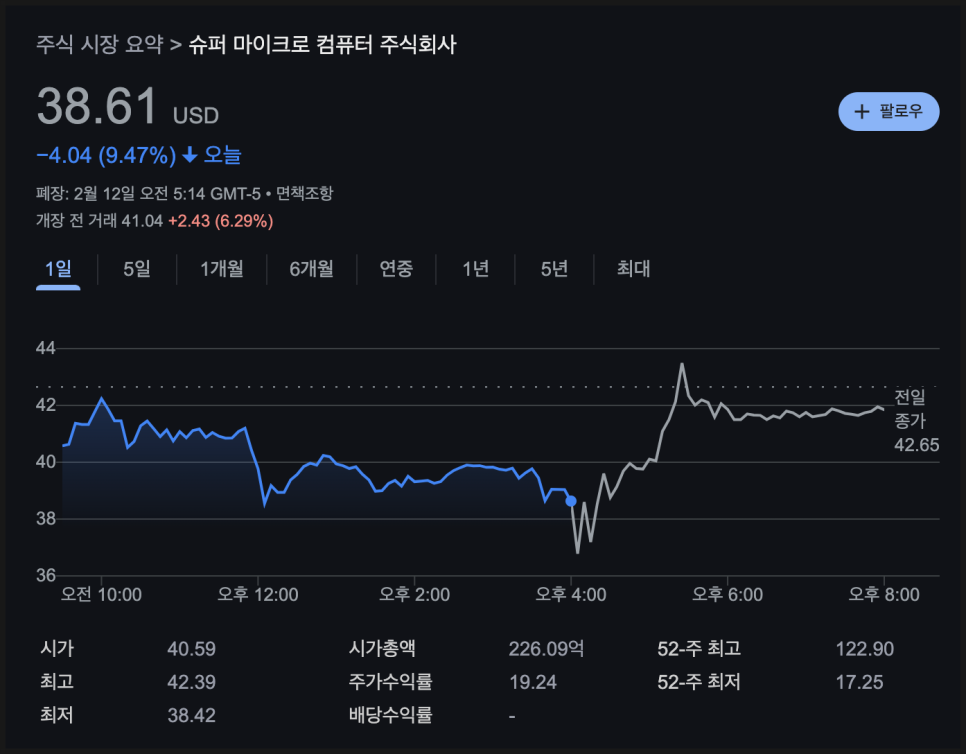Click the 배당수익률 label

[391, 715]
